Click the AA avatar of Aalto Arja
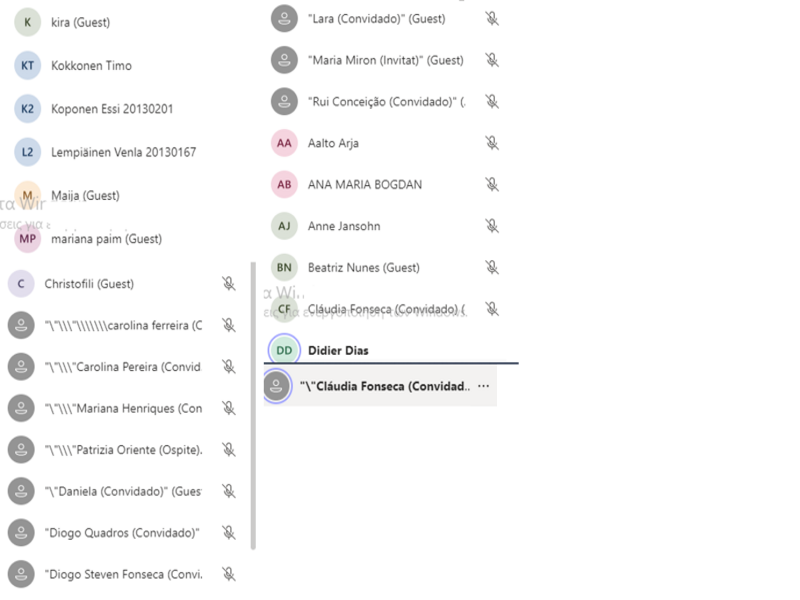Image resolution: width=800 pixels, height=600 pixels. click(x=285, y=143)
